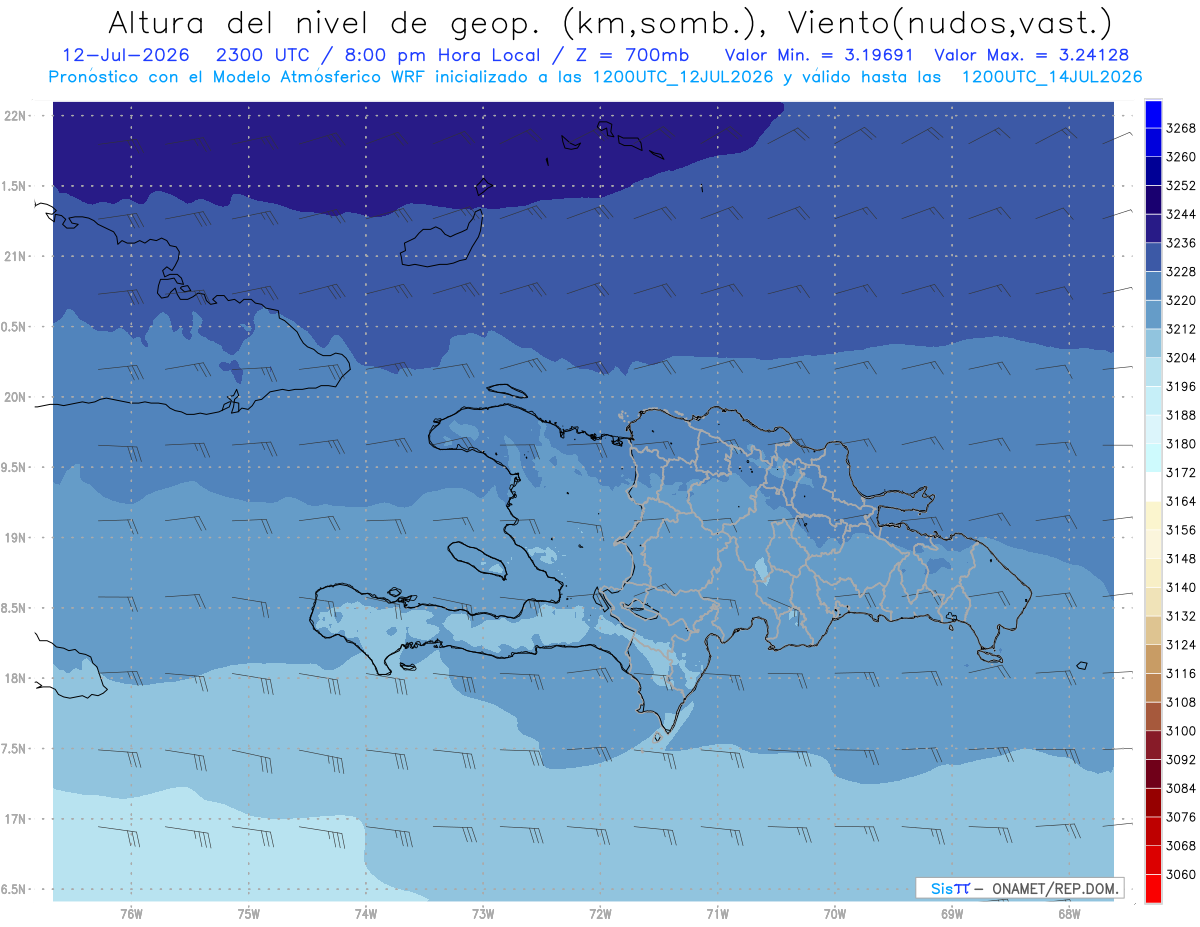
Task: Click legend swatch between 3228 and 3220
Action: click(x=1153, y=285)
